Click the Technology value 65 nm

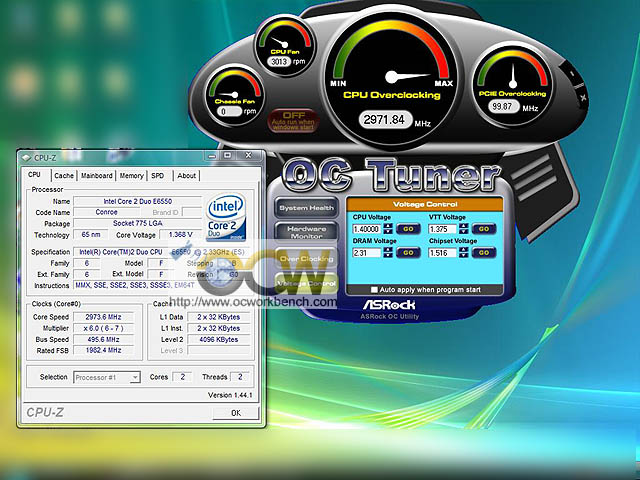click(91, 235)
